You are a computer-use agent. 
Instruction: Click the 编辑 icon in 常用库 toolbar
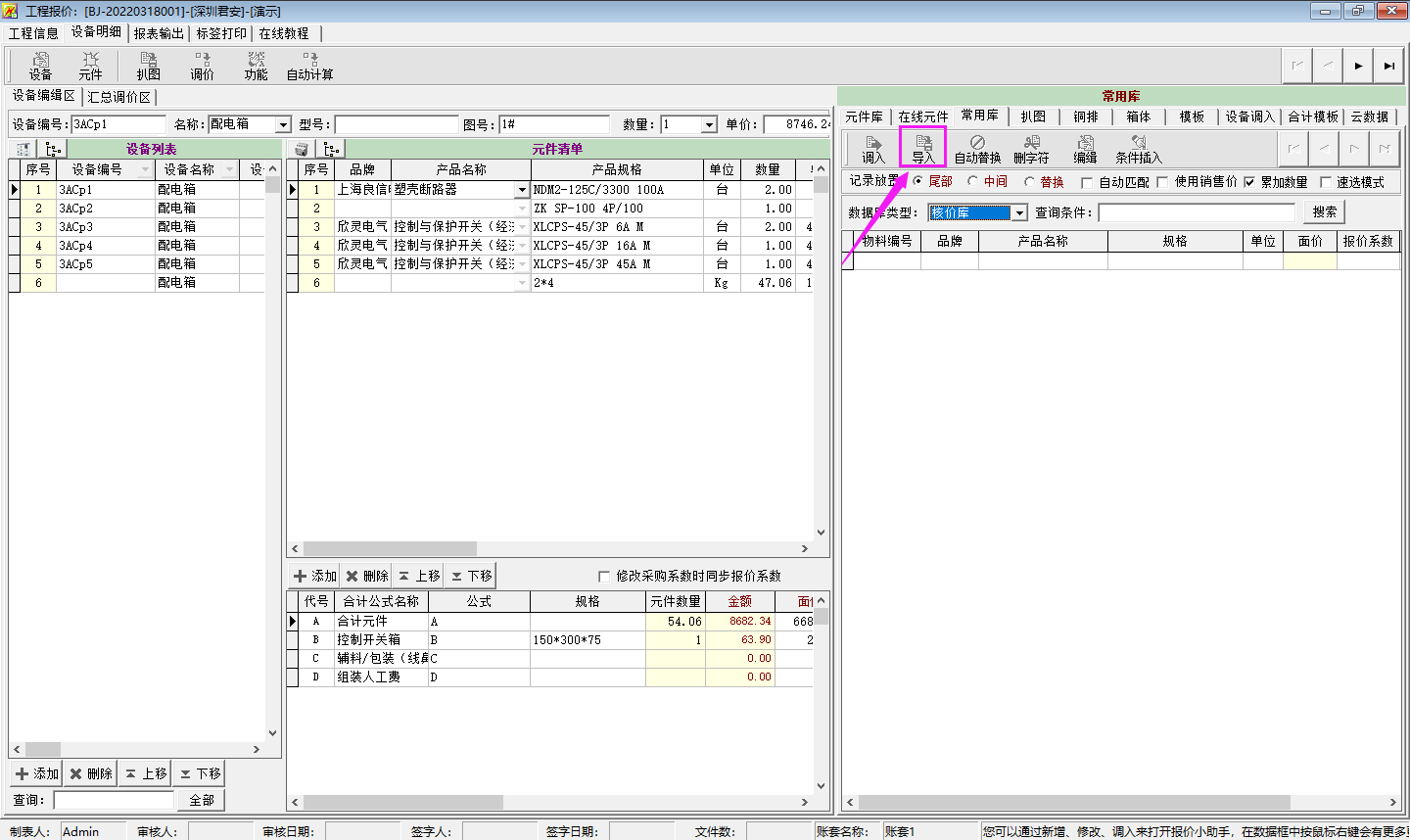tap(1085, 150)
